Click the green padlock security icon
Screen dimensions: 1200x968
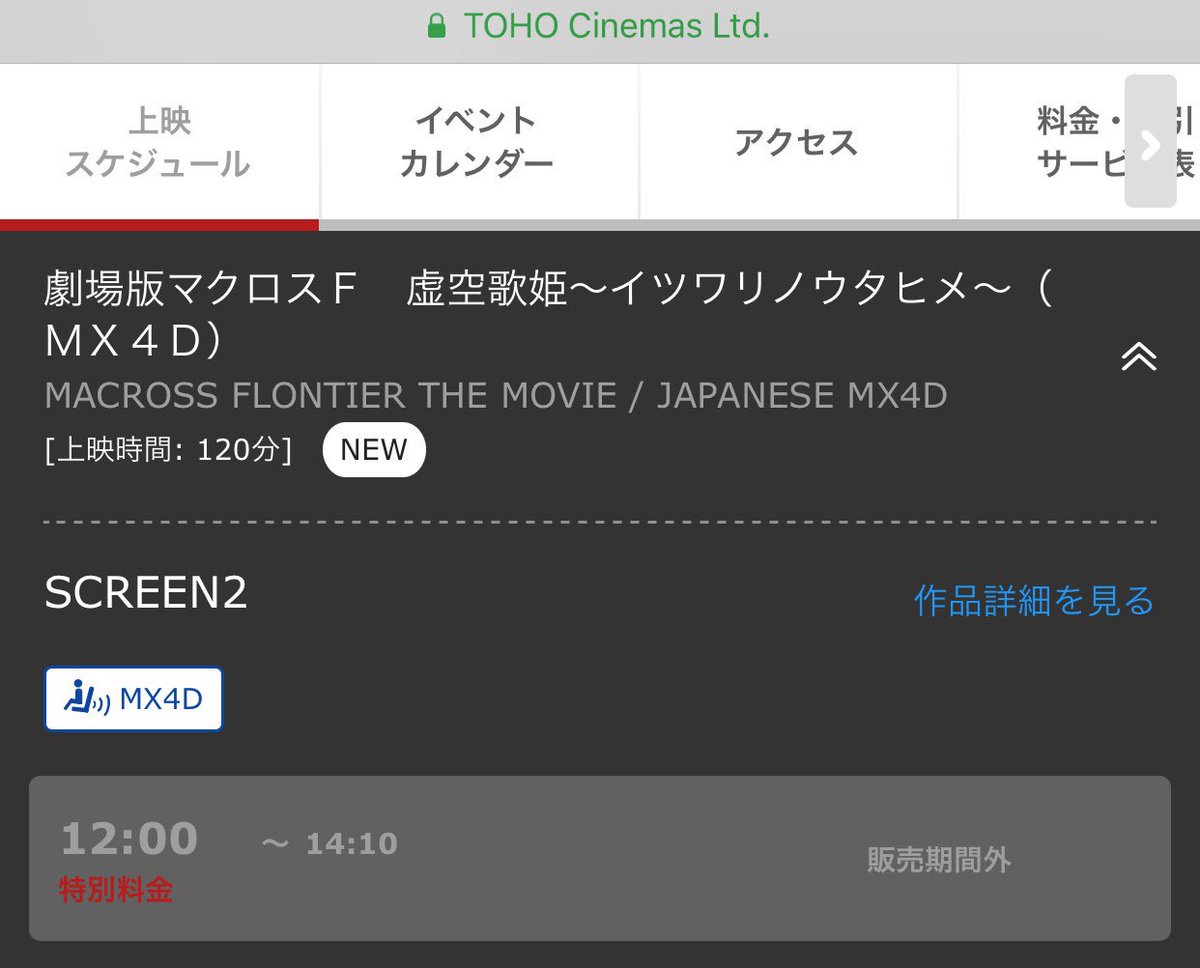click(x=436, y=27)
